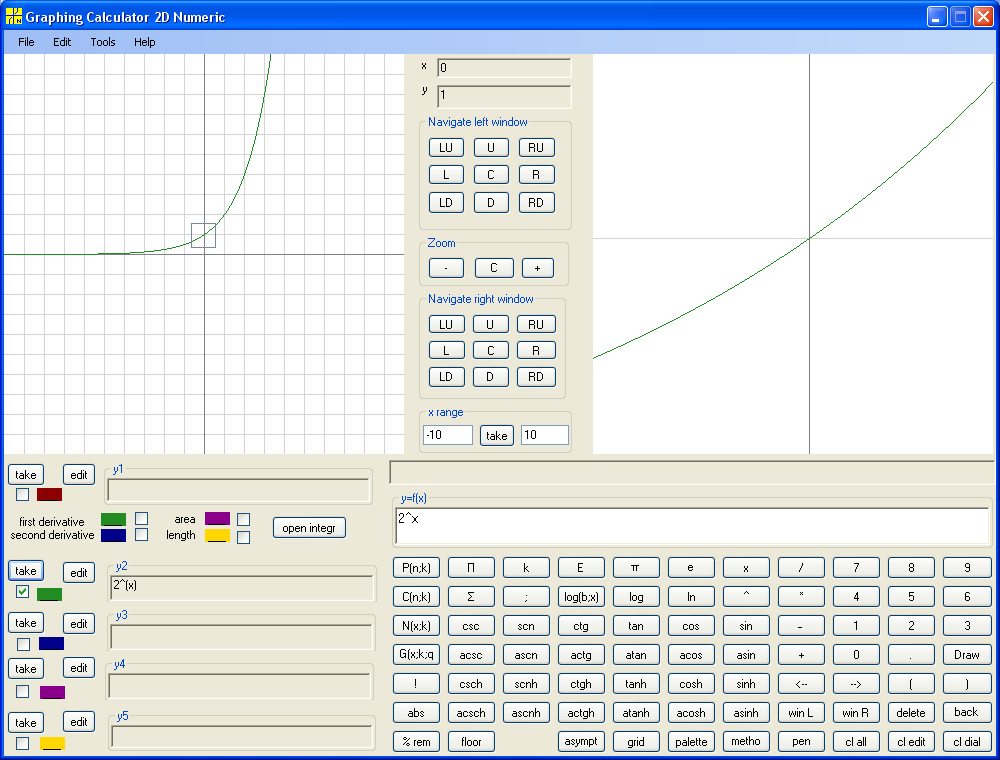The width and height of the screenshot is (1000, 760).
Task: Center the left window with C
Action: point(490,175)
